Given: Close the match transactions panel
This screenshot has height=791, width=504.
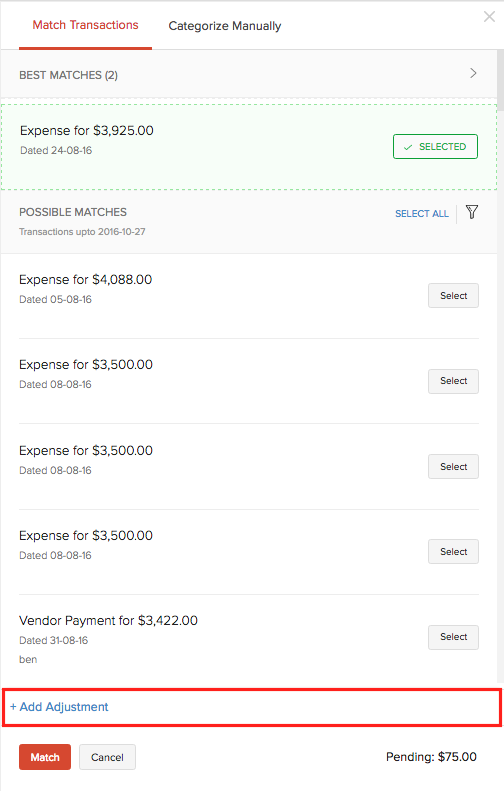Looking at the screenshot, I should click(x=489, y=17).
